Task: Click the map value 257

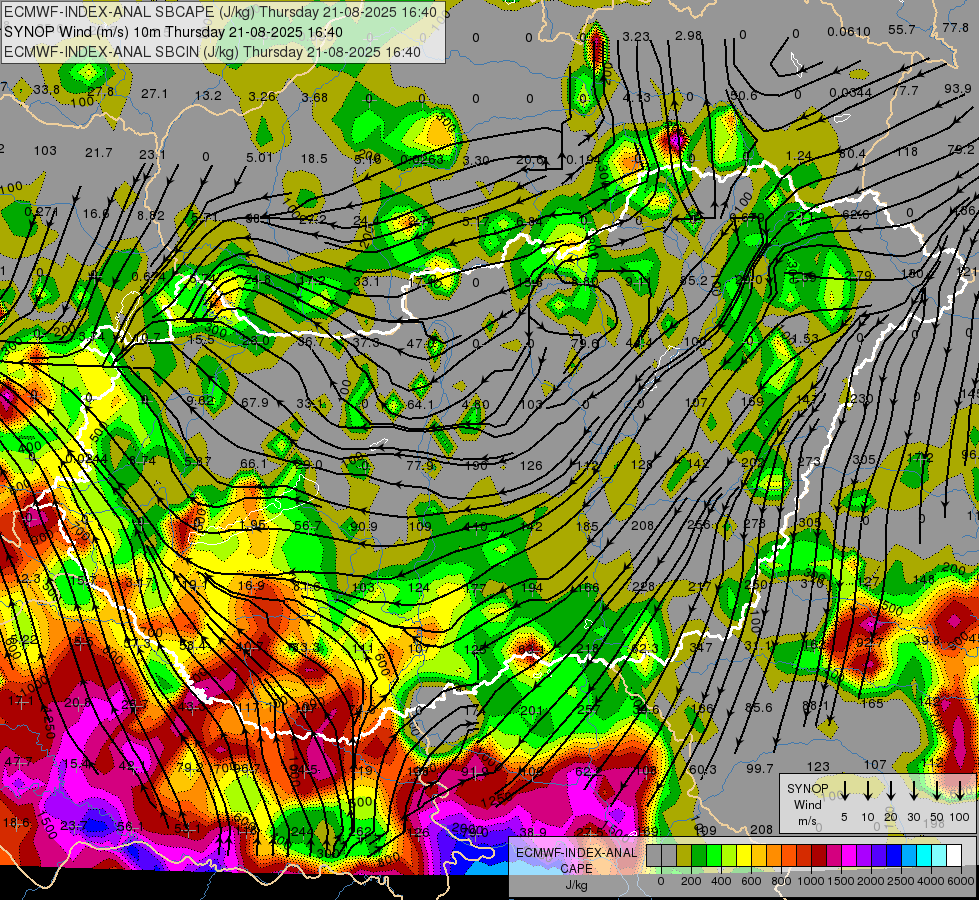Action: (589, 709)
